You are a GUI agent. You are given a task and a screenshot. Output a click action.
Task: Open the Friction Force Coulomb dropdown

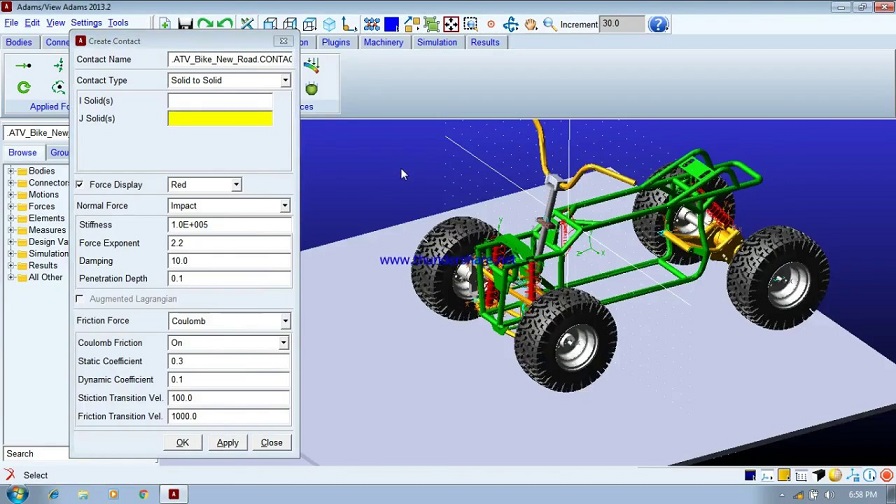coord(285,321)
